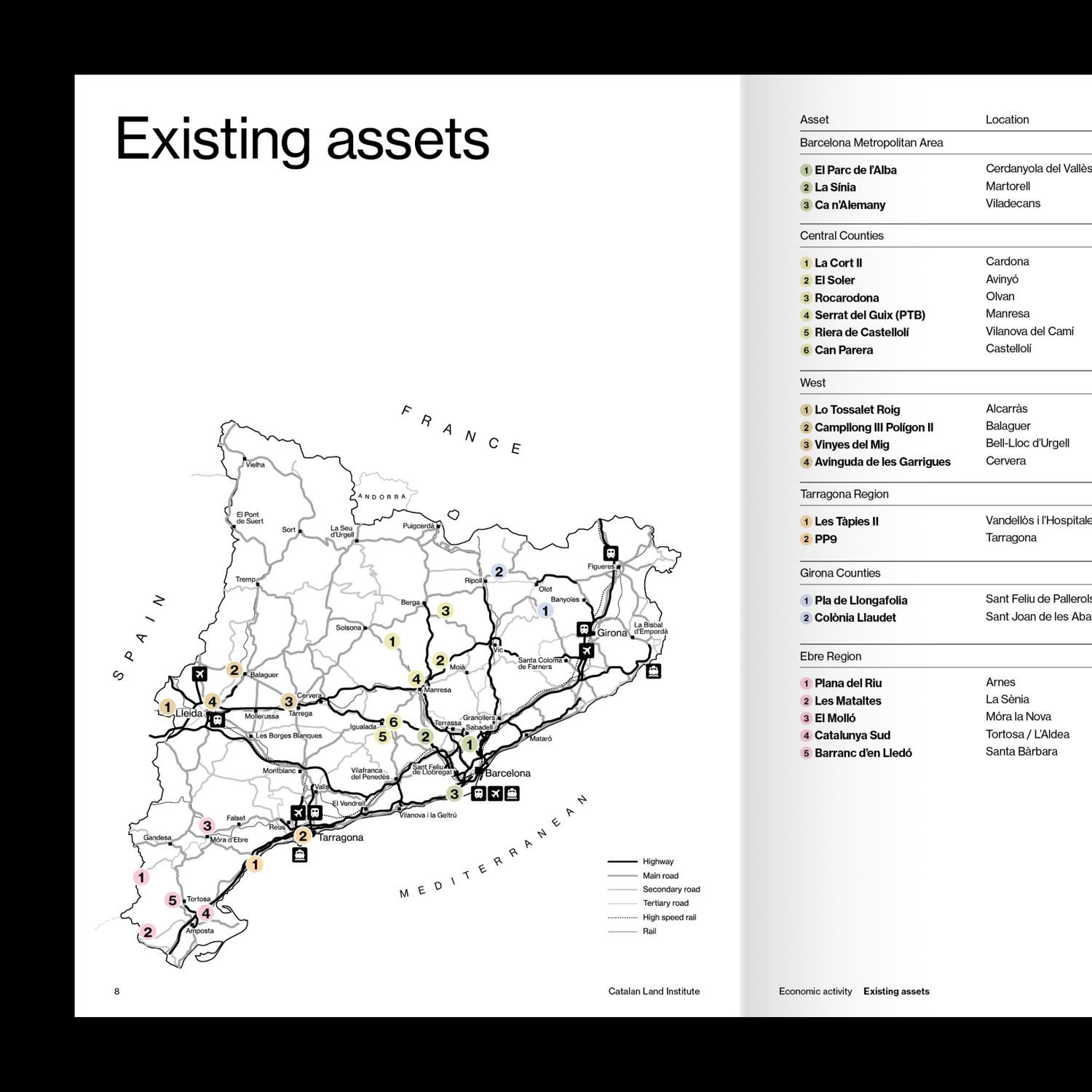Click the airplane icon below Barcelona label
This screenshot has height=1092, width=1092.
(495, 793)
